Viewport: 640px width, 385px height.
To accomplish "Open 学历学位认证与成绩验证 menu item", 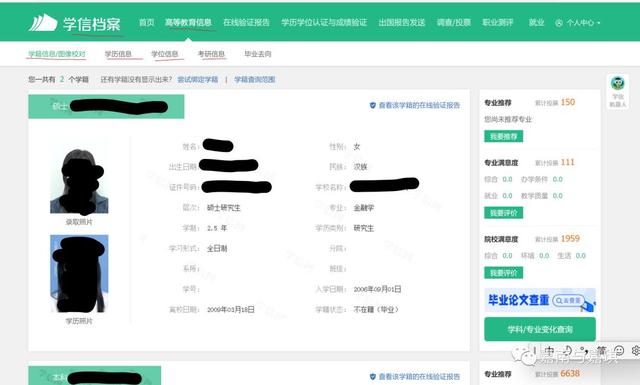I will 324,22.
